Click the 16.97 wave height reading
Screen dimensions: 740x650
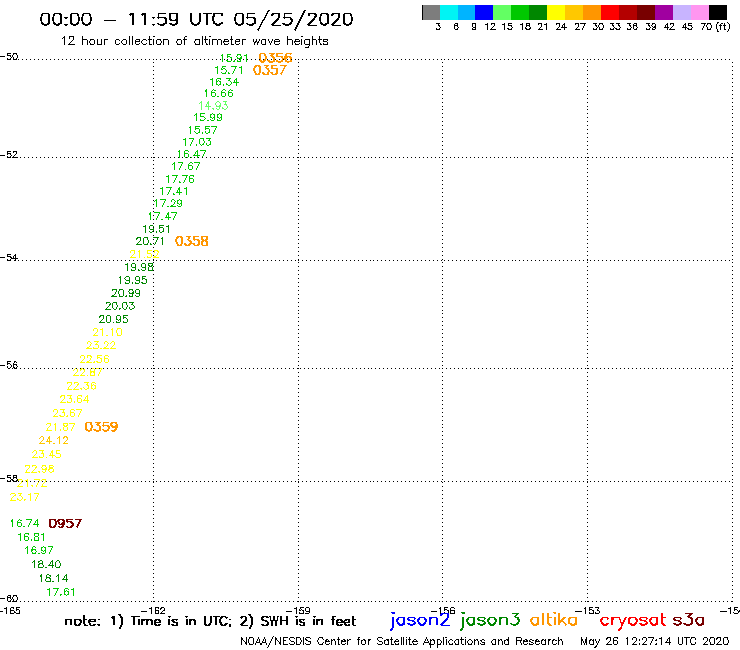point(39,550)
